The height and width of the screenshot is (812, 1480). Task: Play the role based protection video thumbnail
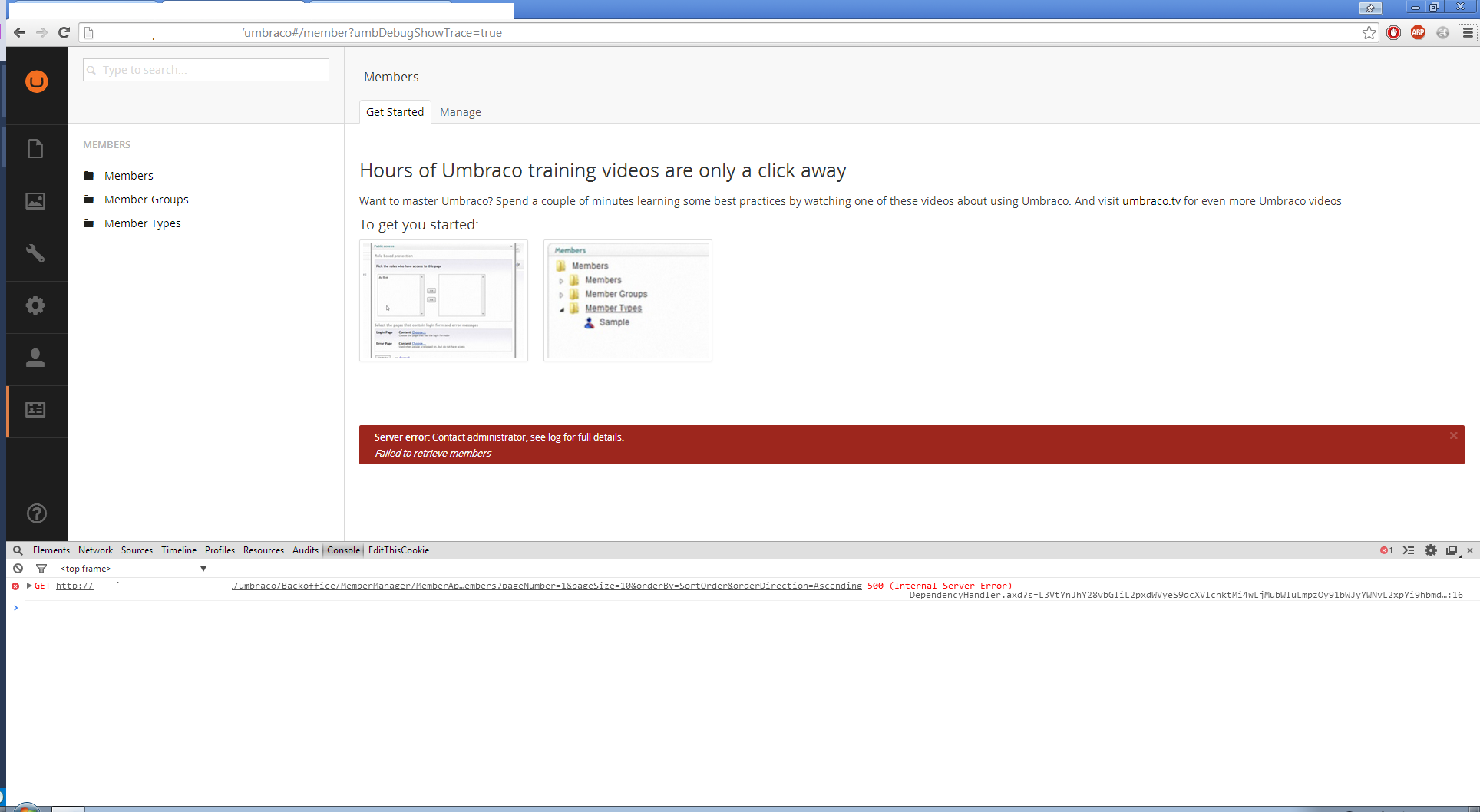[x=444, y=300]
